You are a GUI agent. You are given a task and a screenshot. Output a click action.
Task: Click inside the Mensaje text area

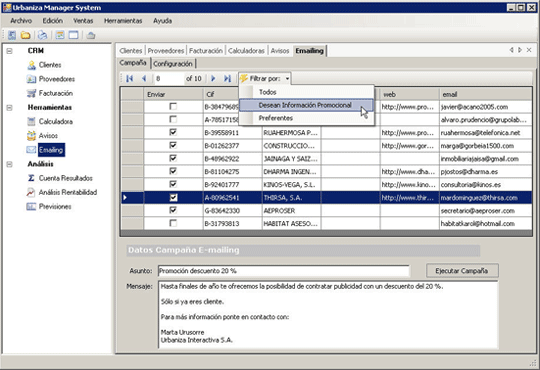(328, 315)
